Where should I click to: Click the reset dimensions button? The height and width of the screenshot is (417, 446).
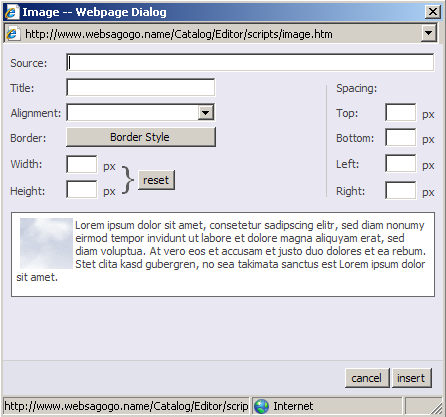pos(156,180)
